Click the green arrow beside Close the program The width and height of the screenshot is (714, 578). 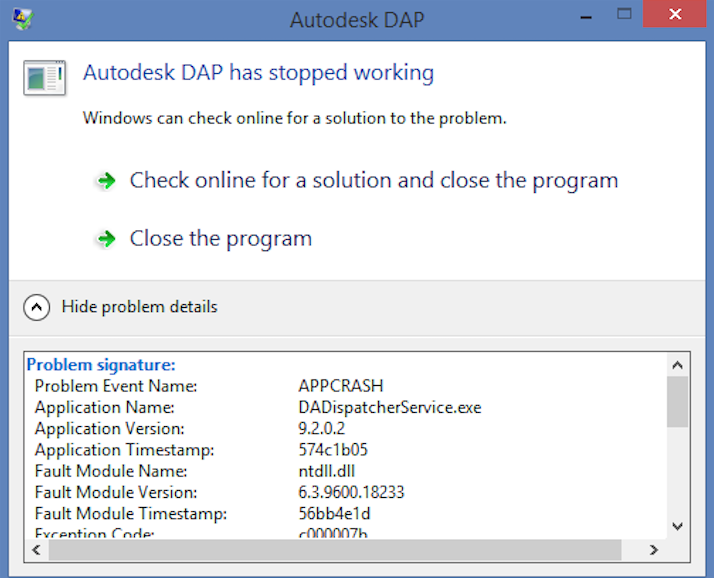pyautogui.click(x=105, y=239)
